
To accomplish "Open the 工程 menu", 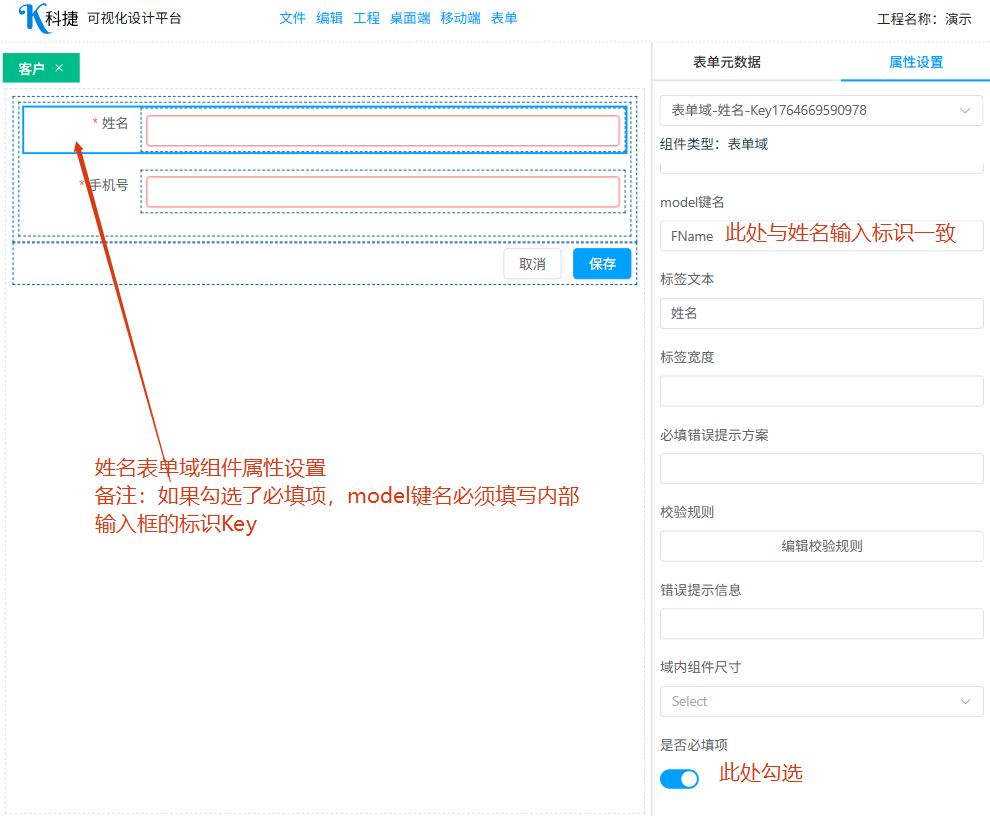I will [366, 18].
